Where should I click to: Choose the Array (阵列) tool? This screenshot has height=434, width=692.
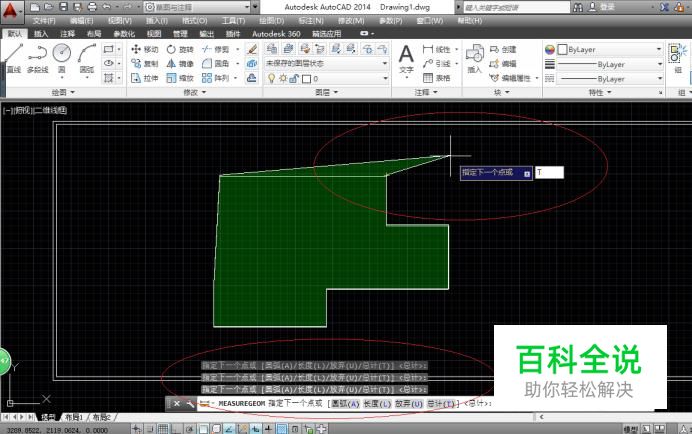pos(216,78)
